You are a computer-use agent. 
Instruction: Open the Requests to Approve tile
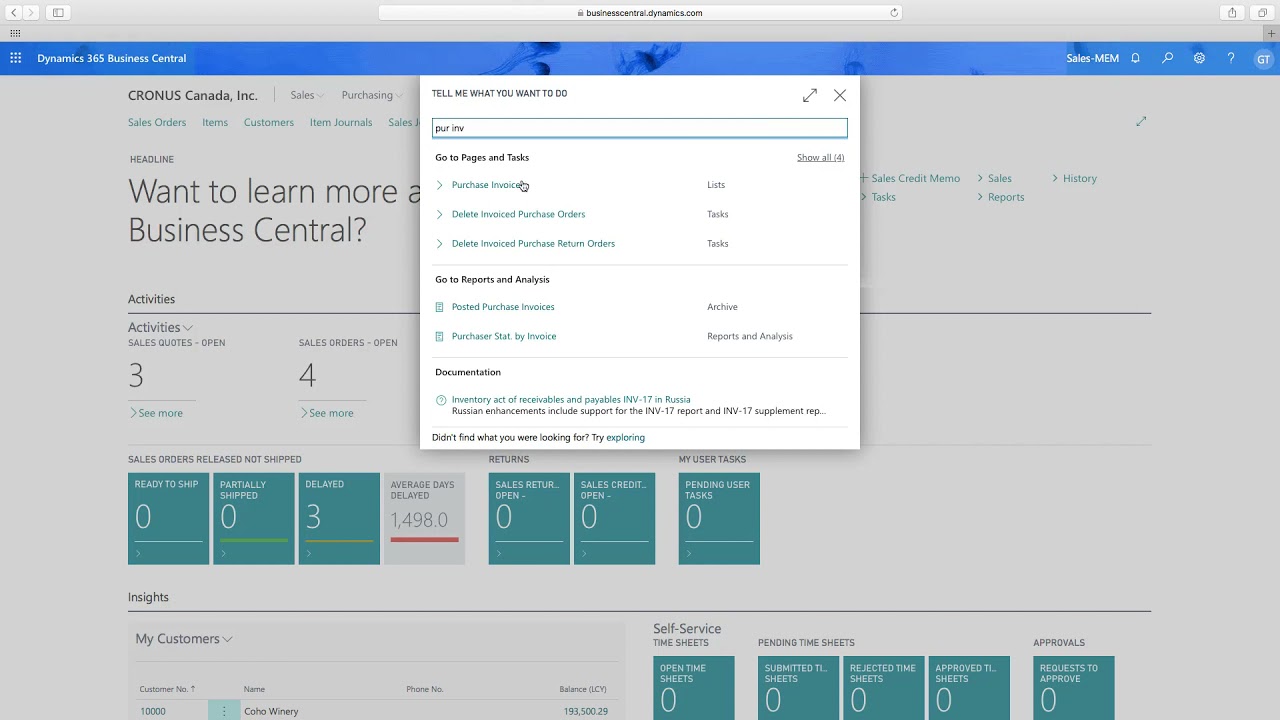[1074, 688]
